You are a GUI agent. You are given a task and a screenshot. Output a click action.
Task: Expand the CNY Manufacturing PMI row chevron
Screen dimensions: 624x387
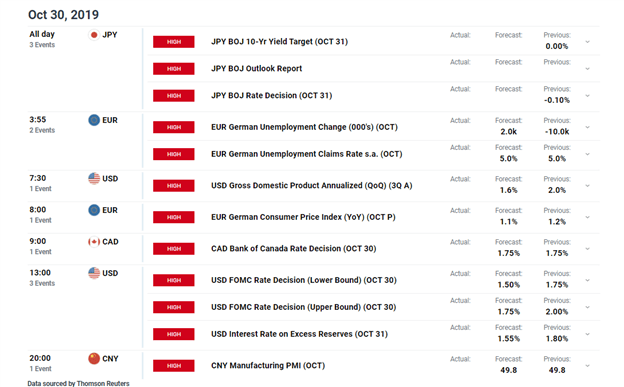coord(587,366)
